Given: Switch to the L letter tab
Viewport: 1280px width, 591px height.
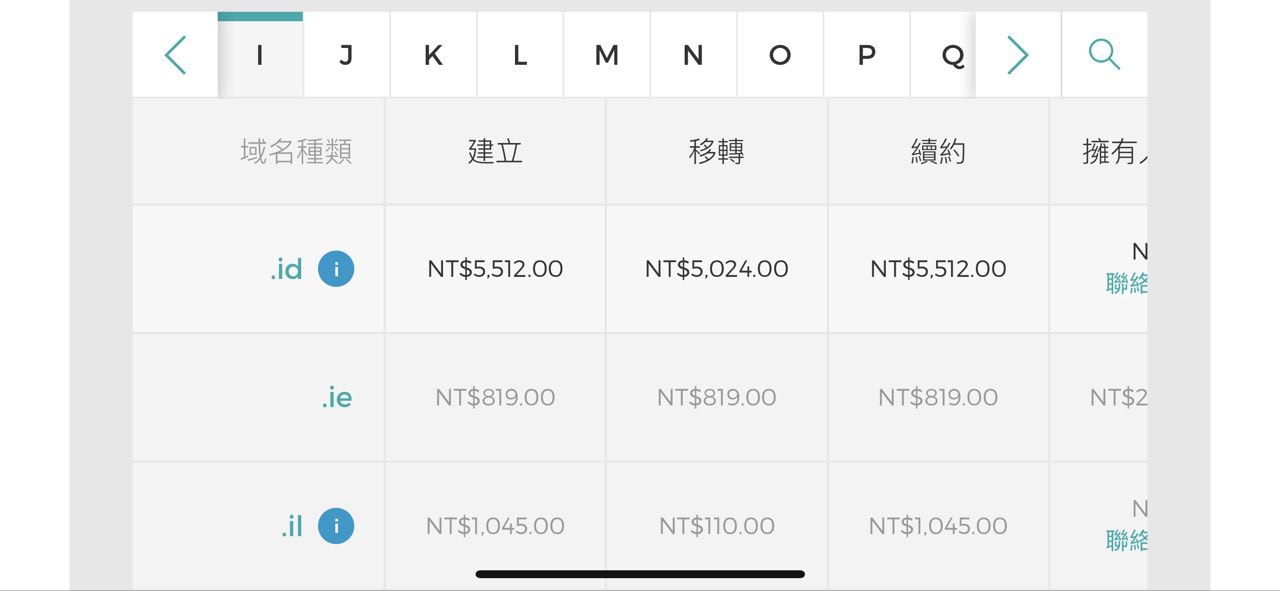Looking at the screenshot, I should 520,55.
